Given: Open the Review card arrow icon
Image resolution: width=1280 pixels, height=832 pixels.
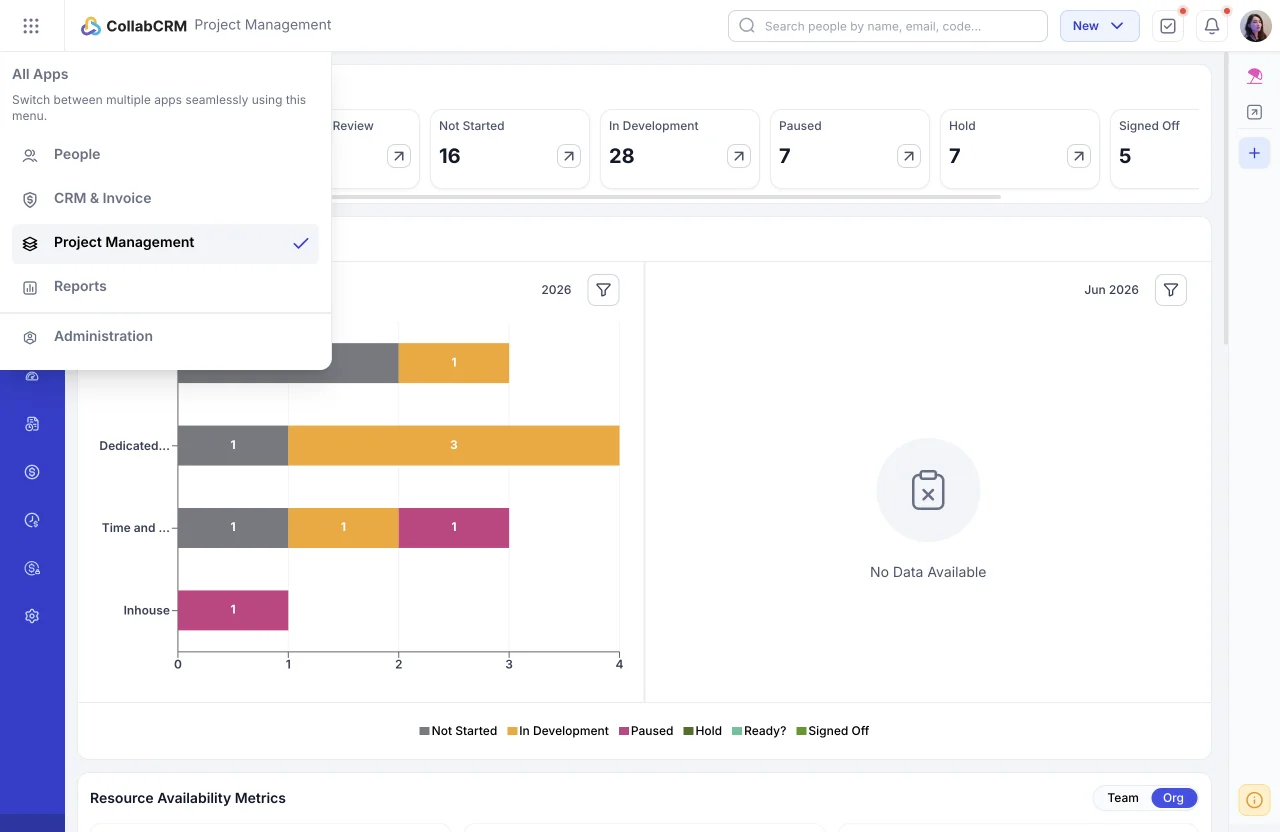Looking at the screenshot, I should 399,156.
